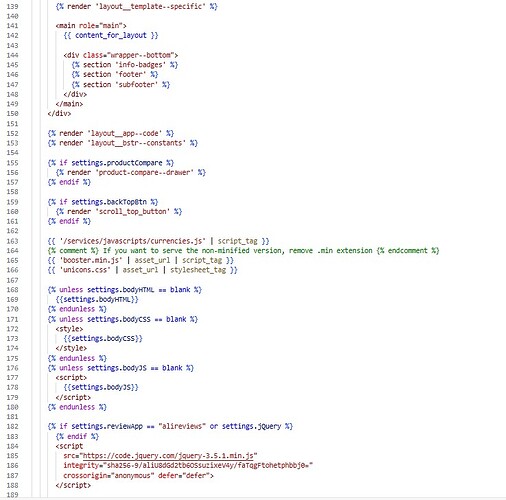
Task: Click the opening <style> tag
Action: click(69, 329)
